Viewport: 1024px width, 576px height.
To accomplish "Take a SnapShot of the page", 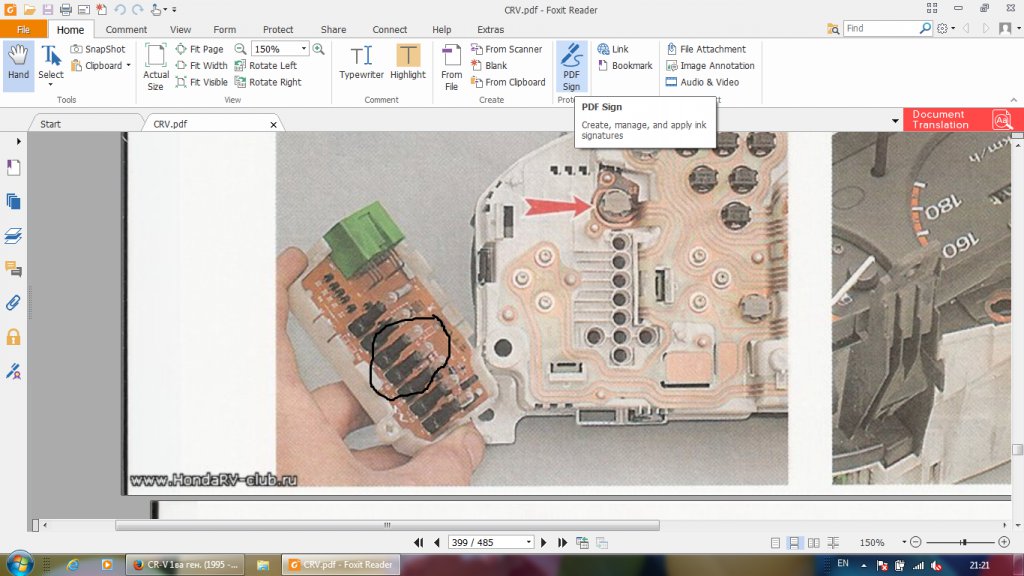I will click(98, 49).
